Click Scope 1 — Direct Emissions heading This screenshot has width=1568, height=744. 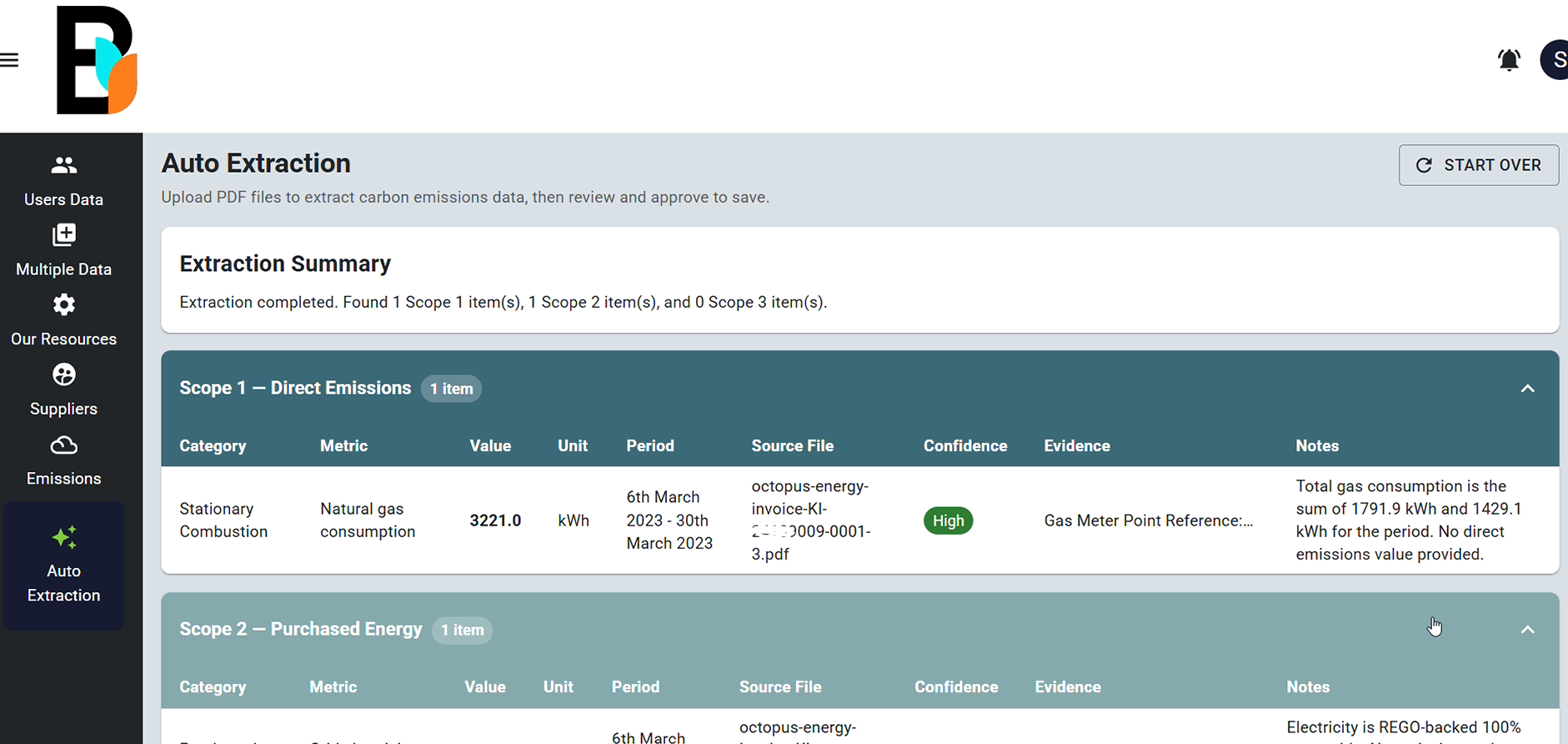pyautogui.click(x=295, y=388)
